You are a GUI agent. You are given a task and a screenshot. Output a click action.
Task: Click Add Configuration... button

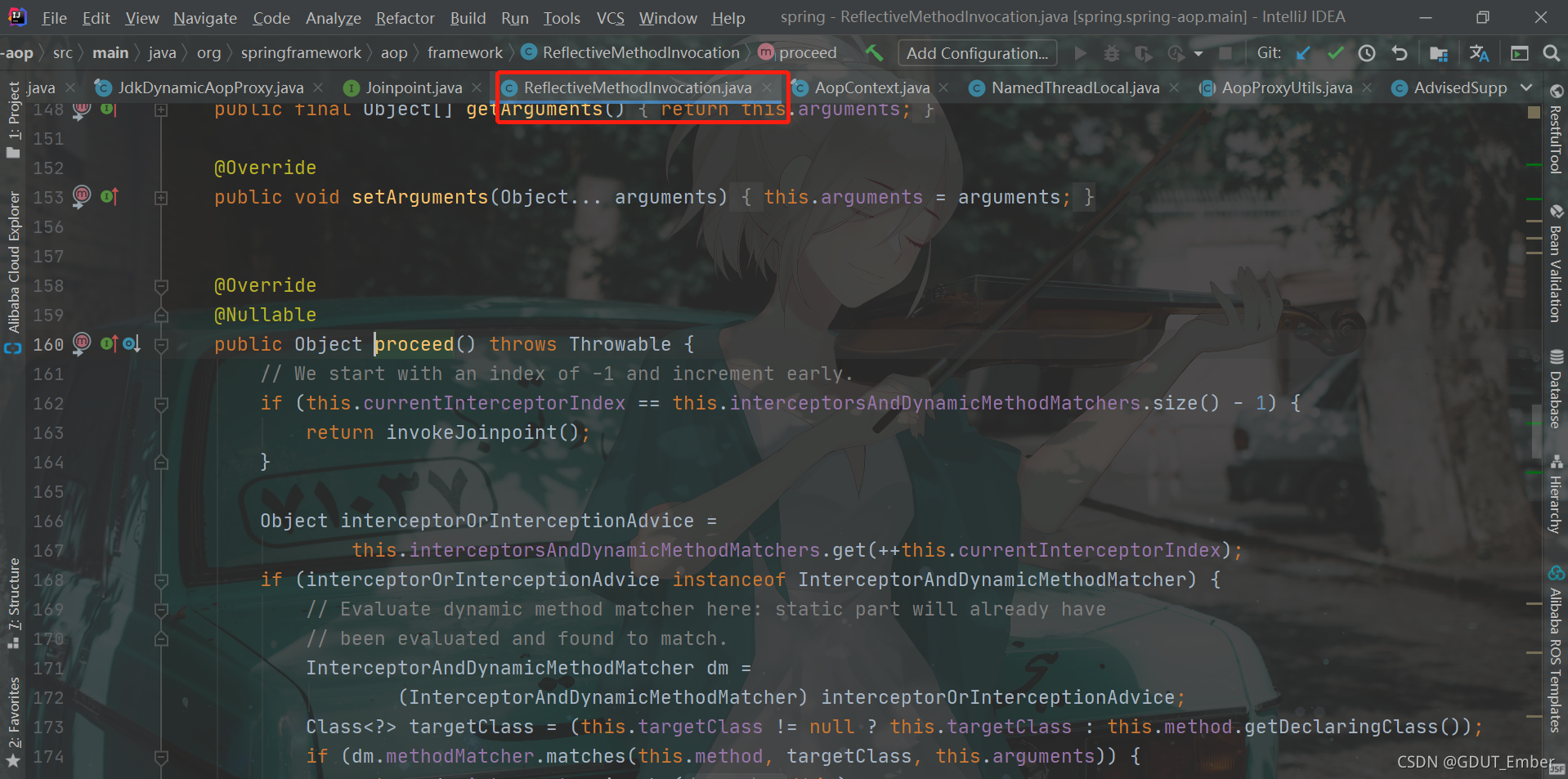point(977,53)
